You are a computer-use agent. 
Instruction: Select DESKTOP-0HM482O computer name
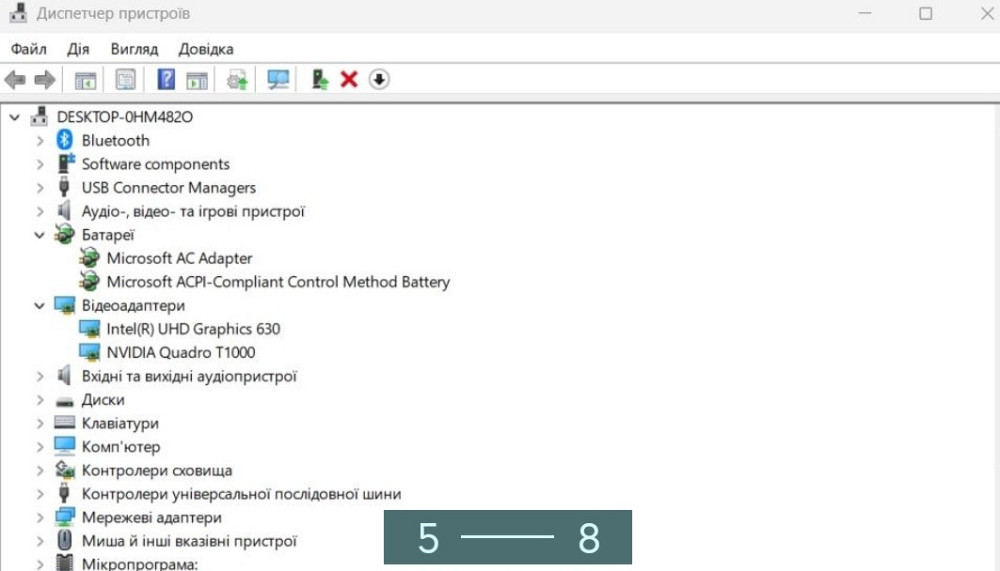point(124,117)
